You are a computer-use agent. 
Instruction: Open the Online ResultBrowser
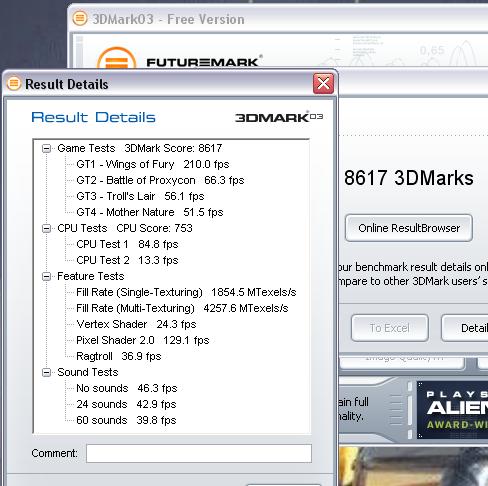click(x=409, y=228)
